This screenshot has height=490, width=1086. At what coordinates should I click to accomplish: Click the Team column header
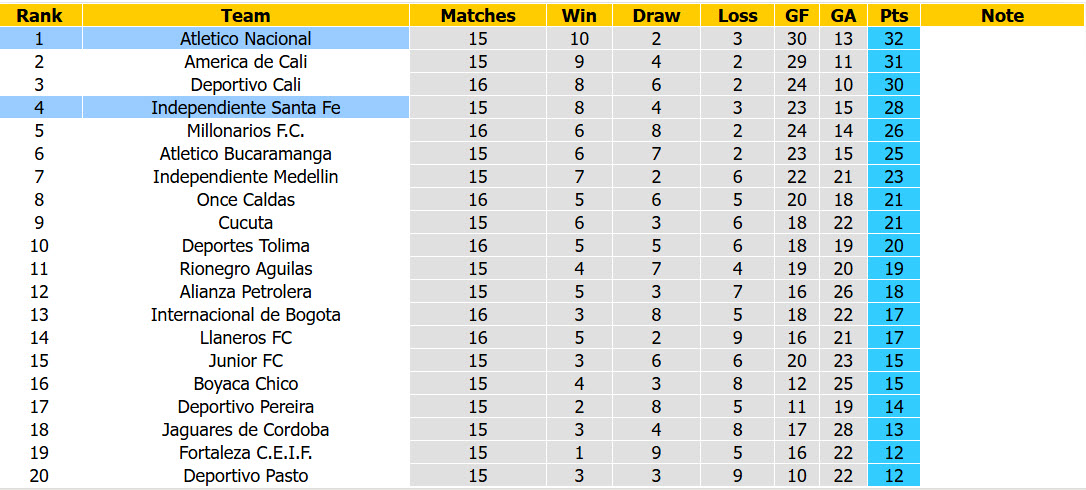246,15
